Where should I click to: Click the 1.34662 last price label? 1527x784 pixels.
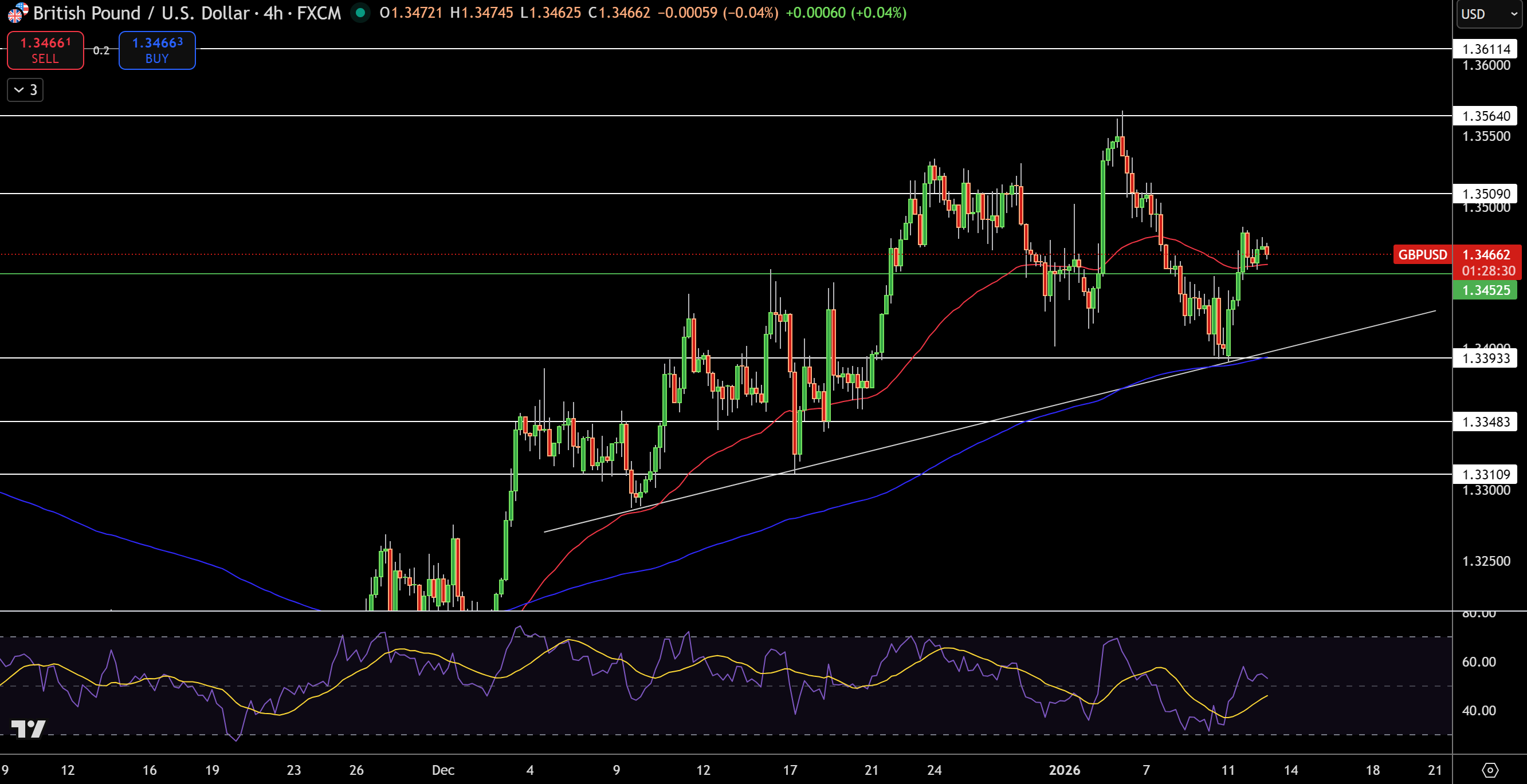(x=1486, y=254)
